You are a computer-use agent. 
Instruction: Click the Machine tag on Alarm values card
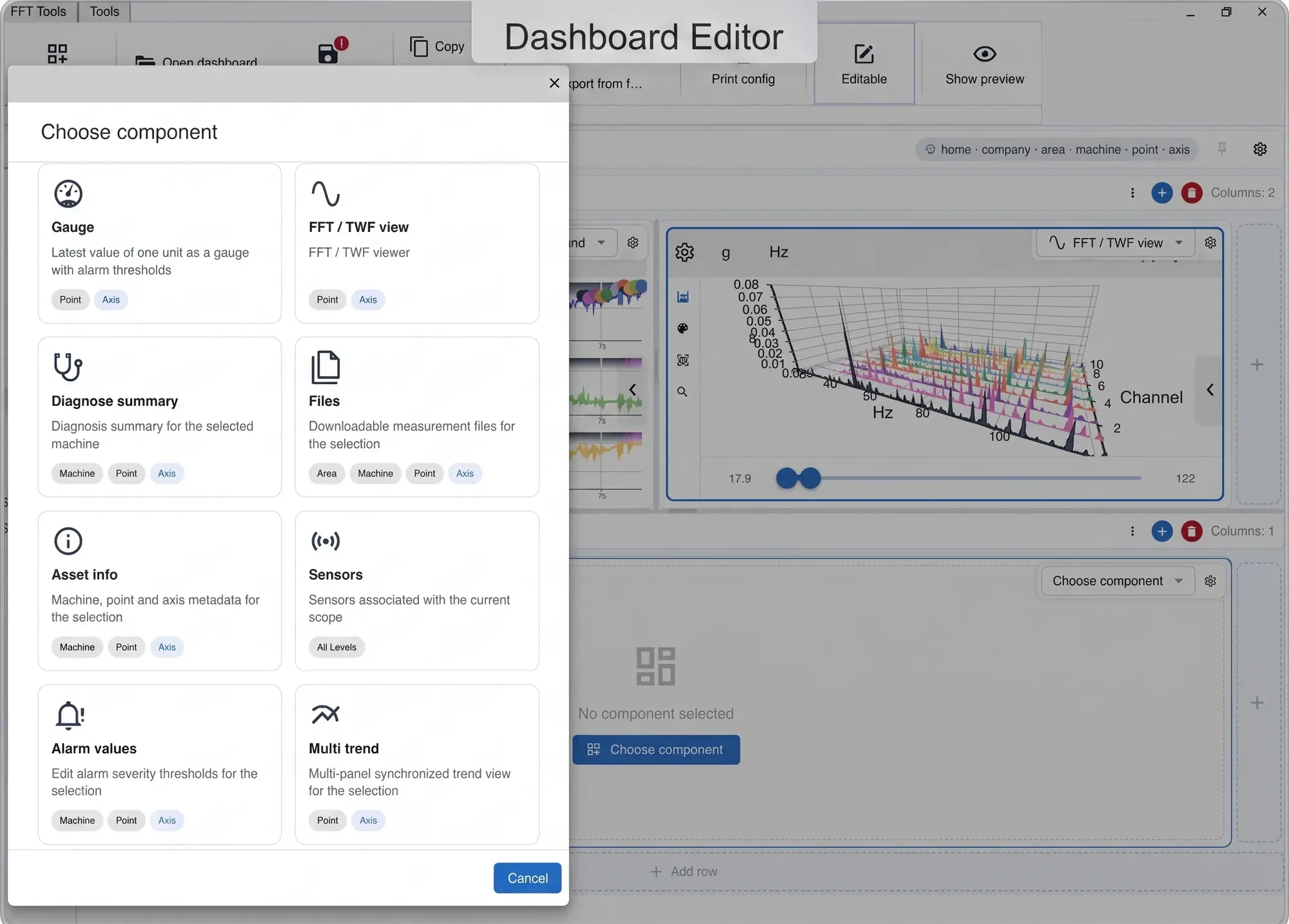click(x=77, y=820)
